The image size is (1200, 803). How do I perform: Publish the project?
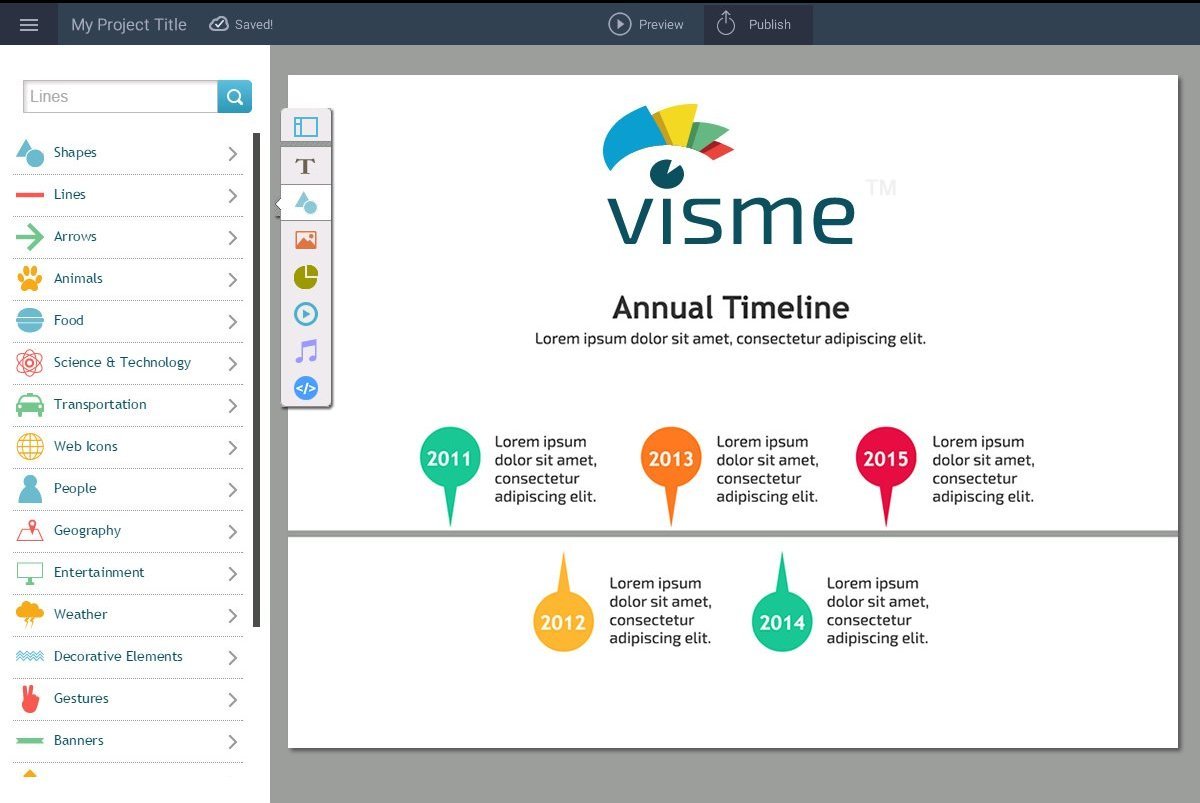point(758,24)
